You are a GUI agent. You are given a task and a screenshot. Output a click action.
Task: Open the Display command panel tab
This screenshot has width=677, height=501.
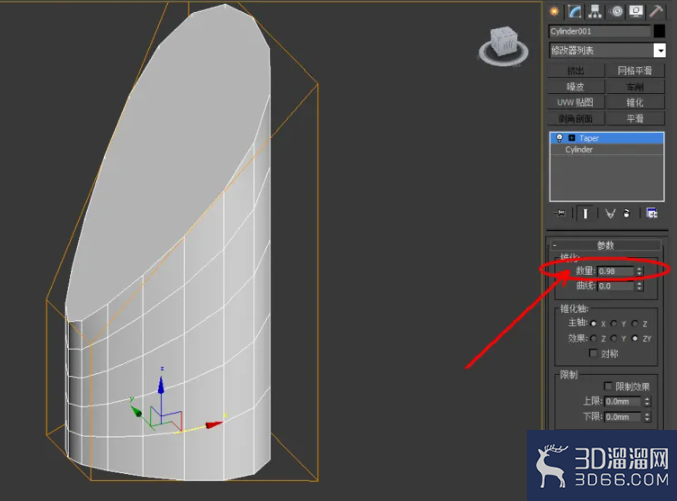636,12
